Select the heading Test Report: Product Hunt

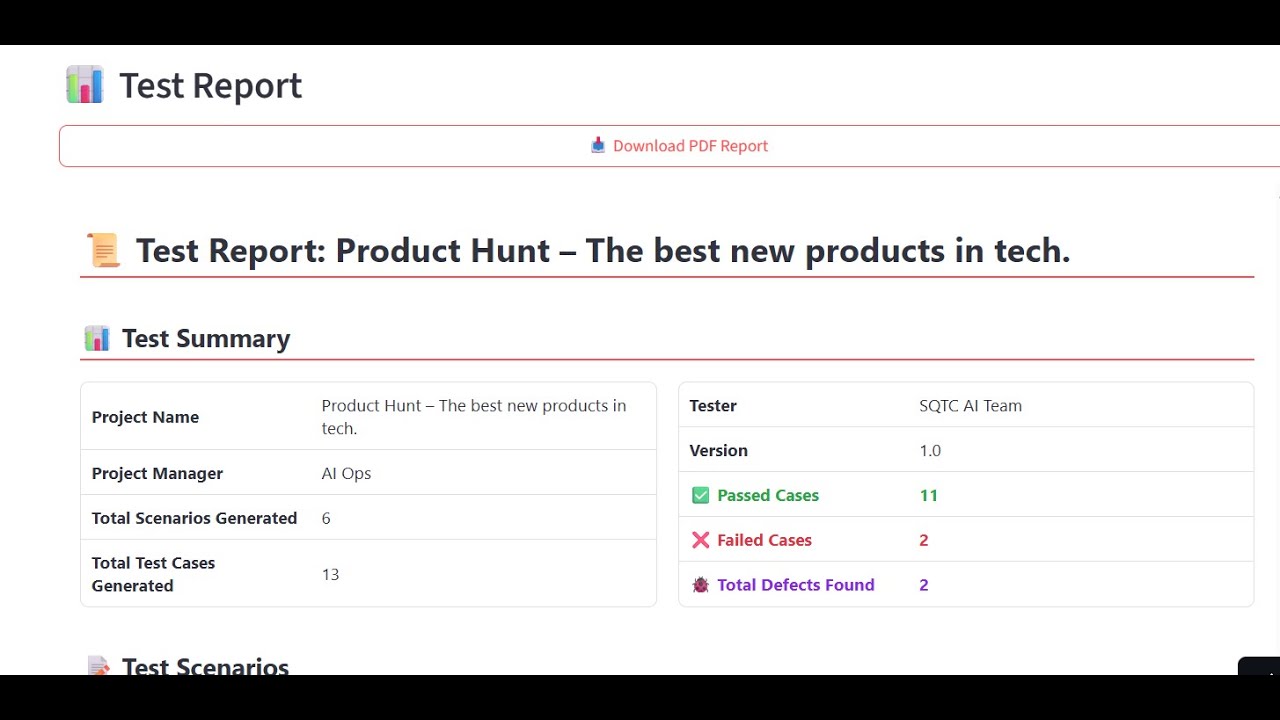(603, 250)
